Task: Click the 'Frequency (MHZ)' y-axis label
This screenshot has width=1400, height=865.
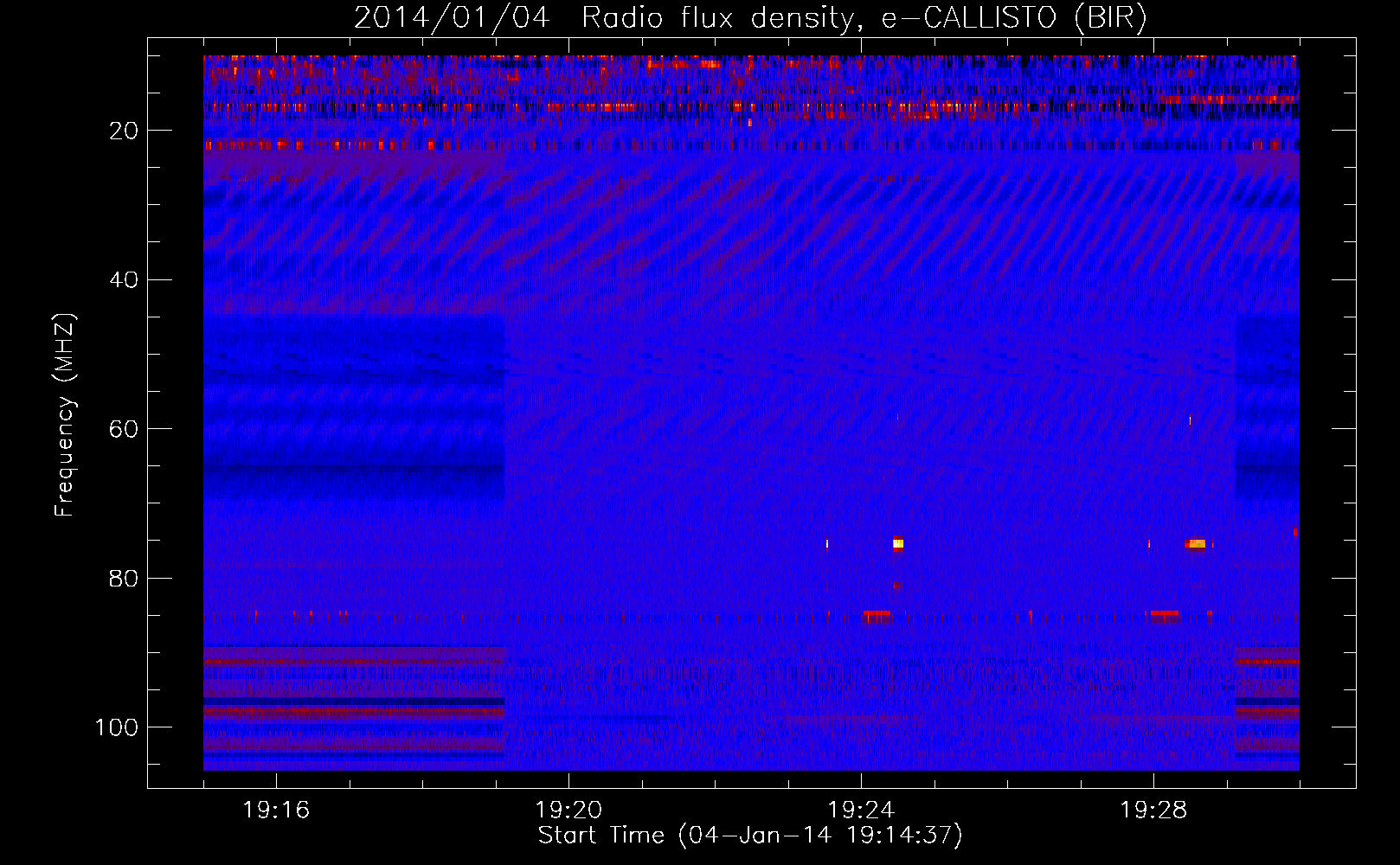Action: pos(65,415)
